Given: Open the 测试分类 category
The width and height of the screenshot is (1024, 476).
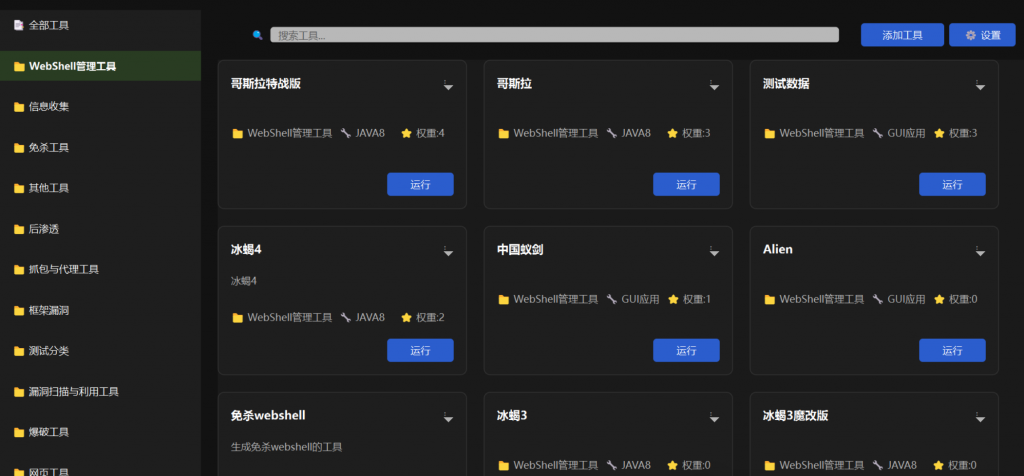Looking at the screenshot, I should (100, 351).
